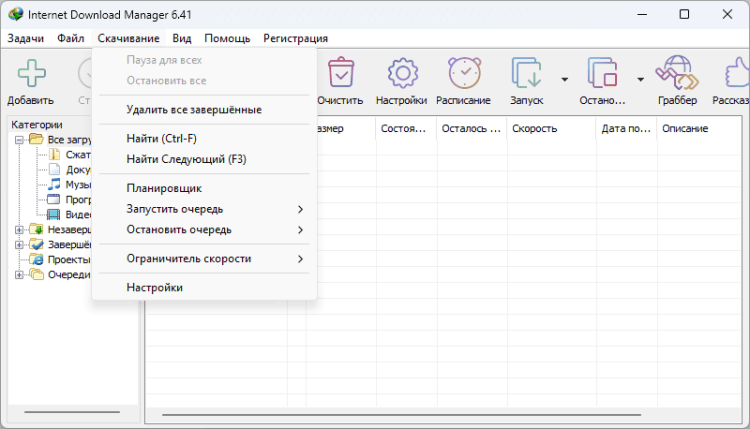This screenshot has width=750, height=429.
Task: Click the IDM app icon in title bar
Action: point(15,14)
